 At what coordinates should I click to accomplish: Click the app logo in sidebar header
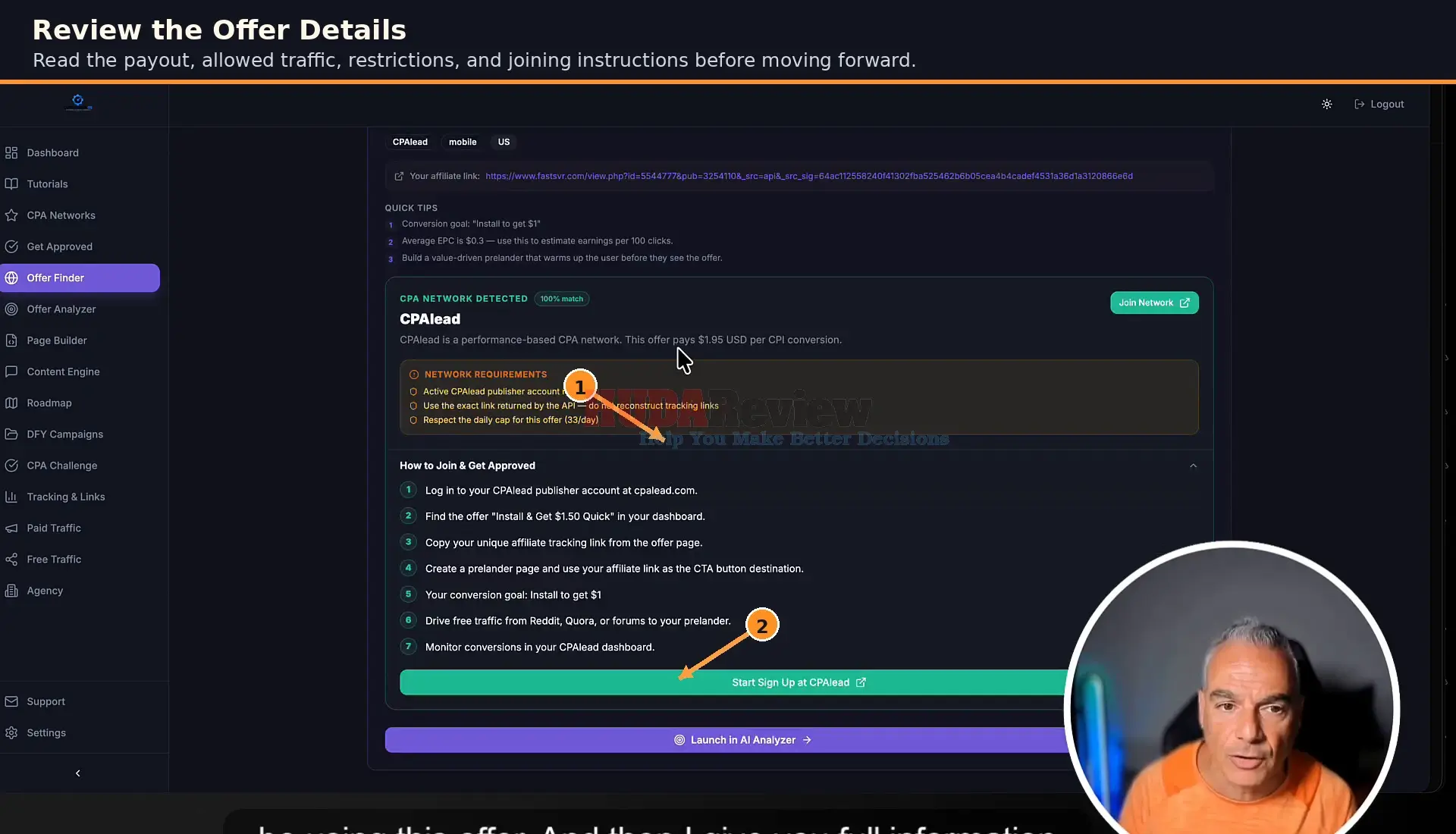(x=78, y=102)
